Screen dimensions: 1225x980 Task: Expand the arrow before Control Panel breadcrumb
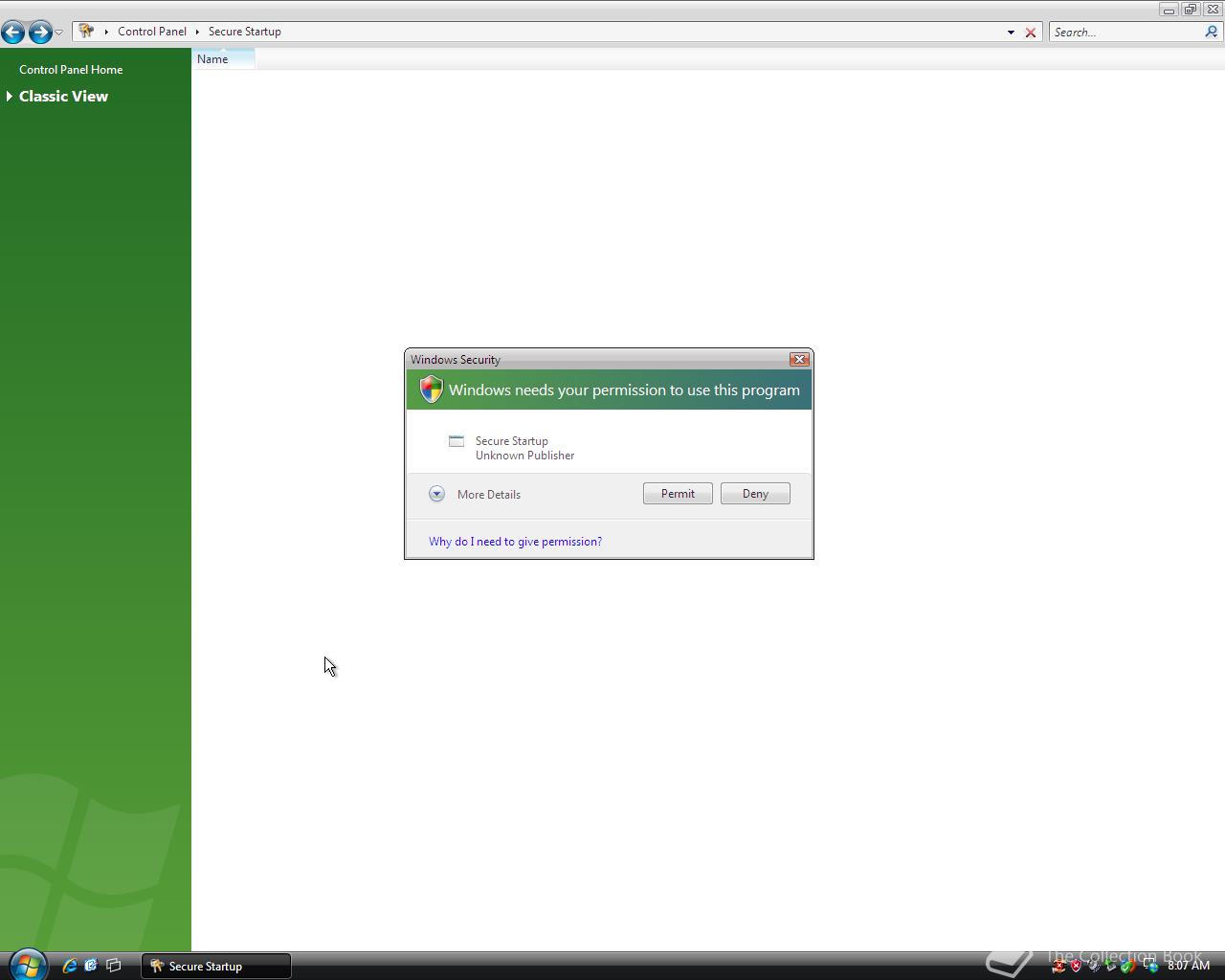pos(106,32)
